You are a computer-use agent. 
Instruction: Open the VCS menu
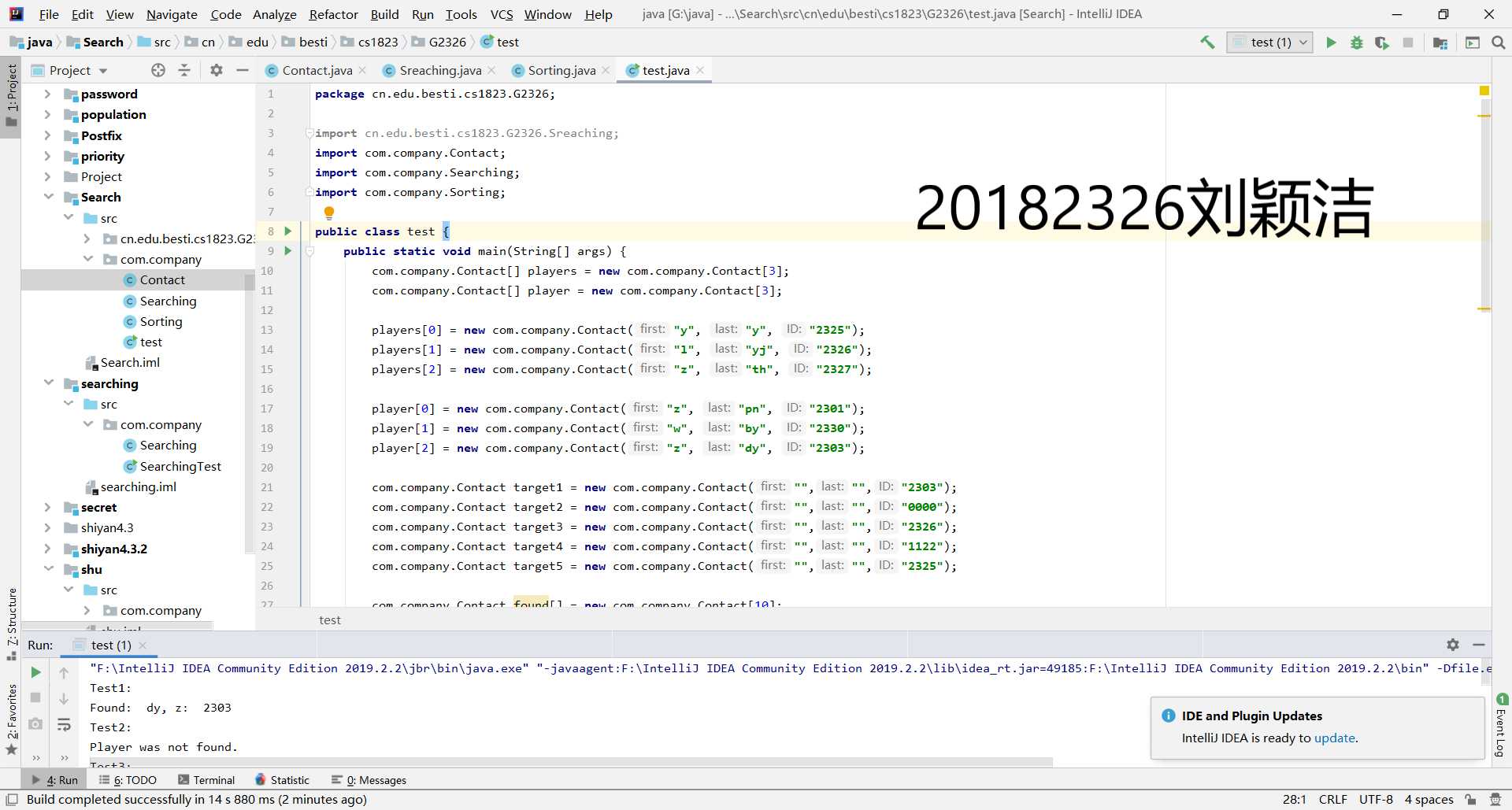[x=502, y=14]
